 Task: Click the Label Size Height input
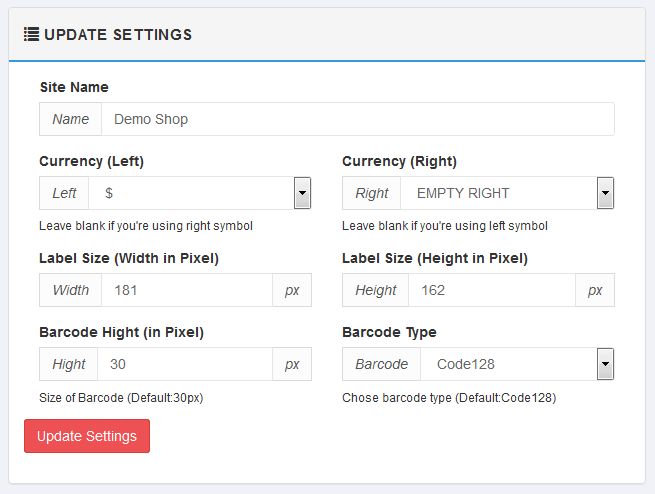pos(489,290)
